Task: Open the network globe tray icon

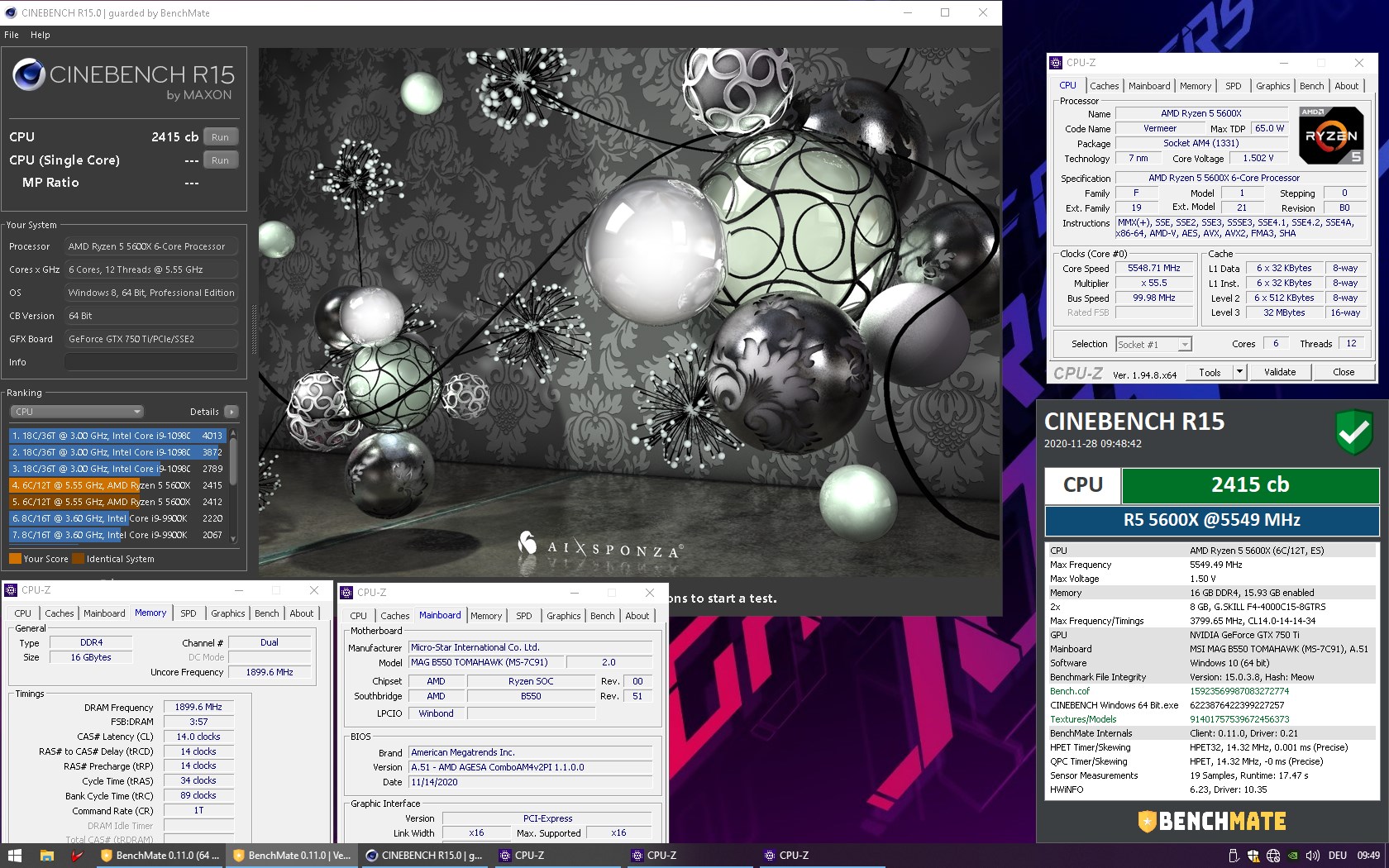Action: point(1273,856)
